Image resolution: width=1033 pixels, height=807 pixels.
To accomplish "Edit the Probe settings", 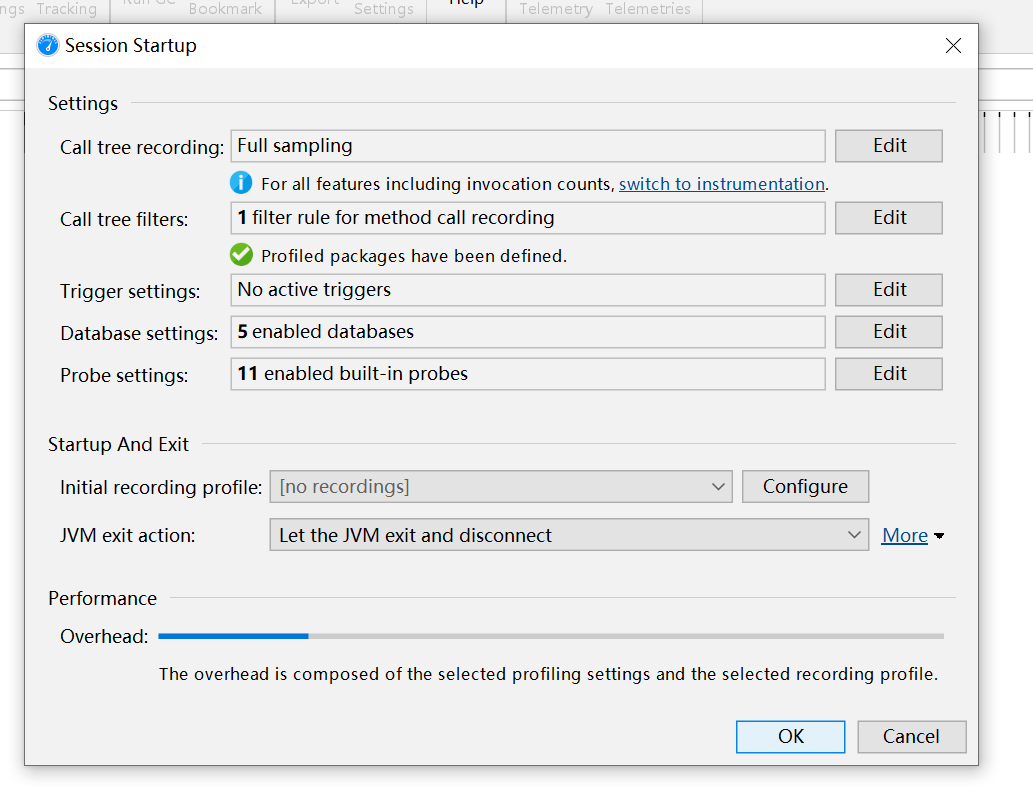I will (x=888, y=374).
